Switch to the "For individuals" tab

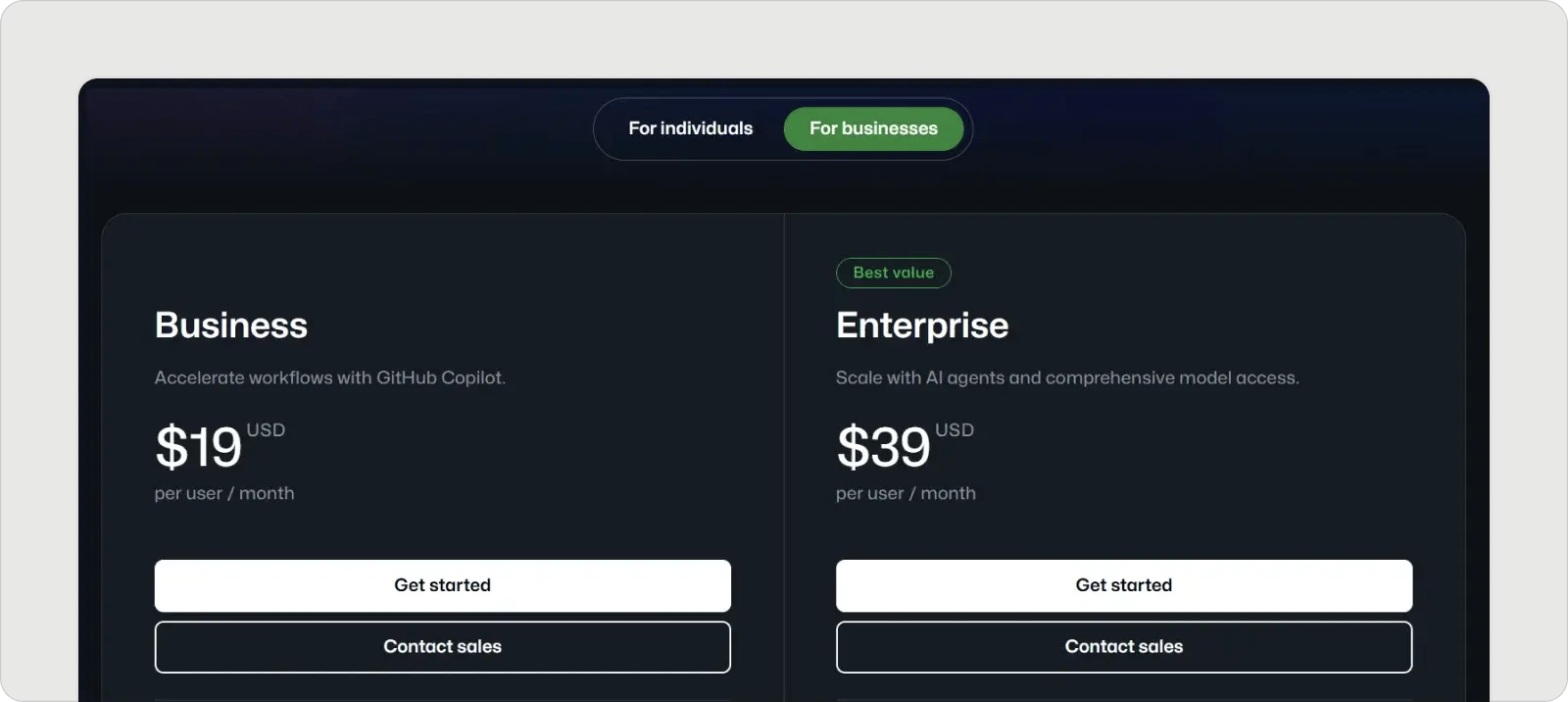(691, 128)
